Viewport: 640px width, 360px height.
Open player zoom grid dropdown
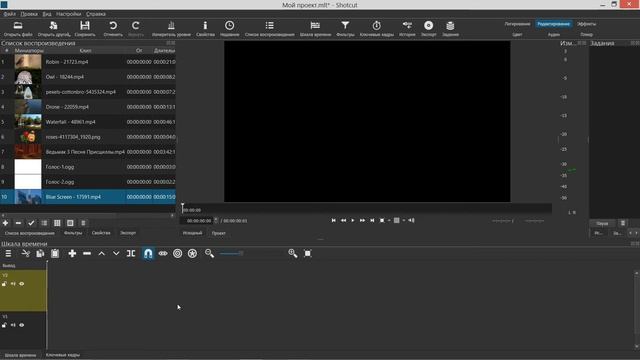[x=398, y=220]
